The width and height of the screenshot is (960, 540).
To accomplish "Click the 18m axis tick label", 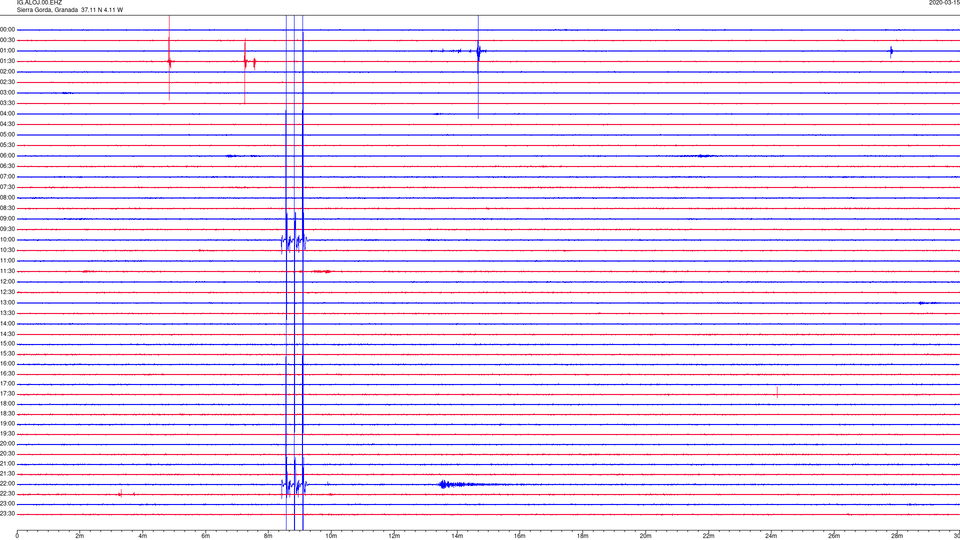I will coord(583,536).
